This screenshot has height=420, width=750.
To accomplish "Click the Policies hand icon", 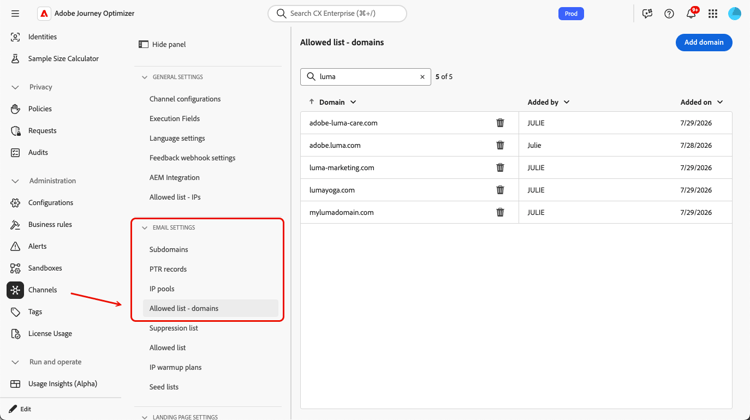I will (x=15, y=109).
